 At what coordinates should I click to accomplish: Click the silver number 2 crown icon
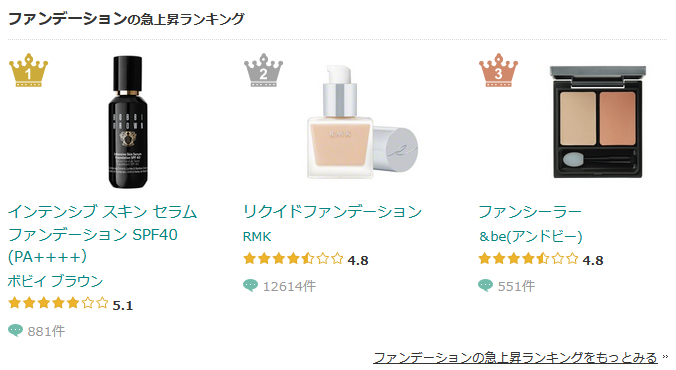click(x=263, y=70)
